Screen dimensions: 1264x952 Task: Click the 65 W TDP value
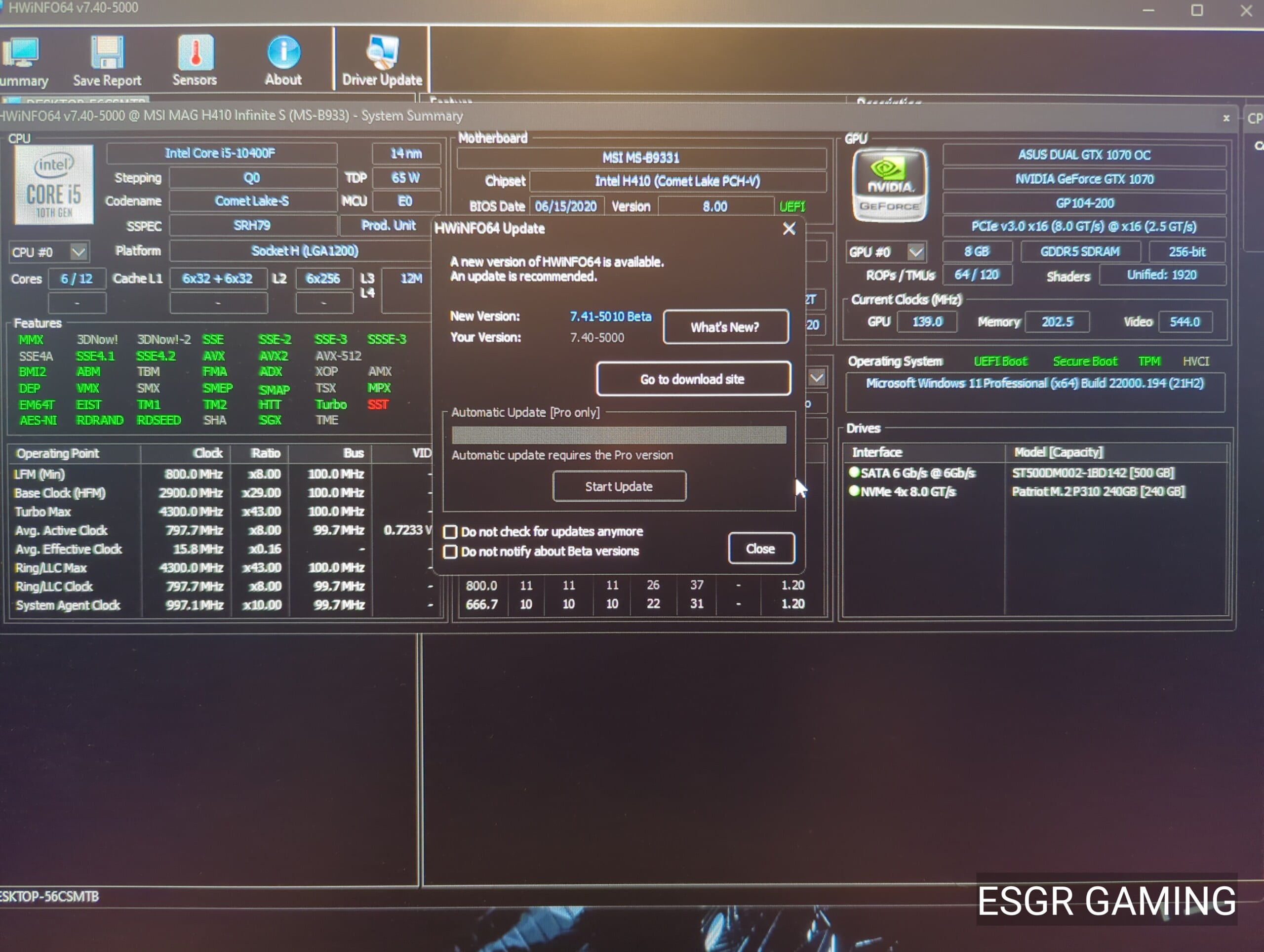click(x=406, y=178)
